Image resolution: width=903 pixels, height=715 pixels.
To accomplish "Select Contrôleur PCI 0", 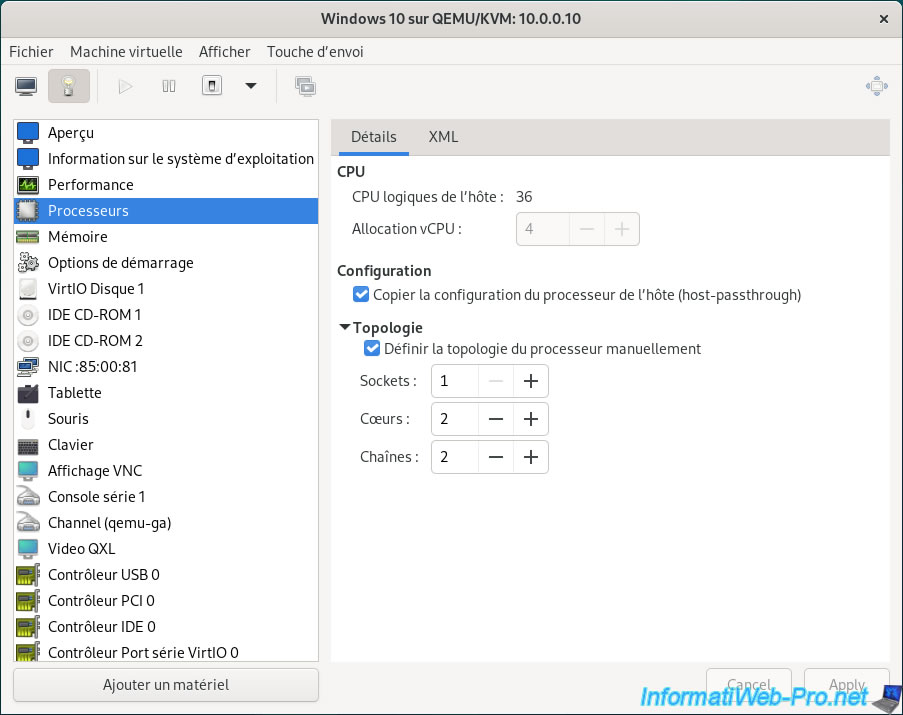I will [166, 601].
